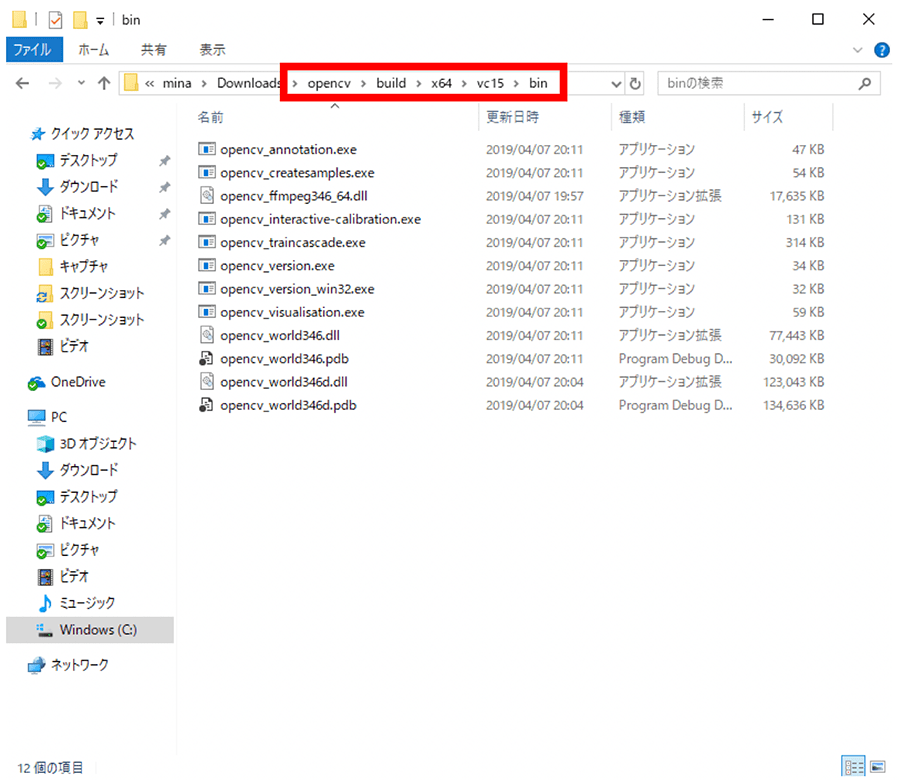Viewport: 900px width, 780px height.
Task: Go back with the left arrow button
Action: (22, 84)
